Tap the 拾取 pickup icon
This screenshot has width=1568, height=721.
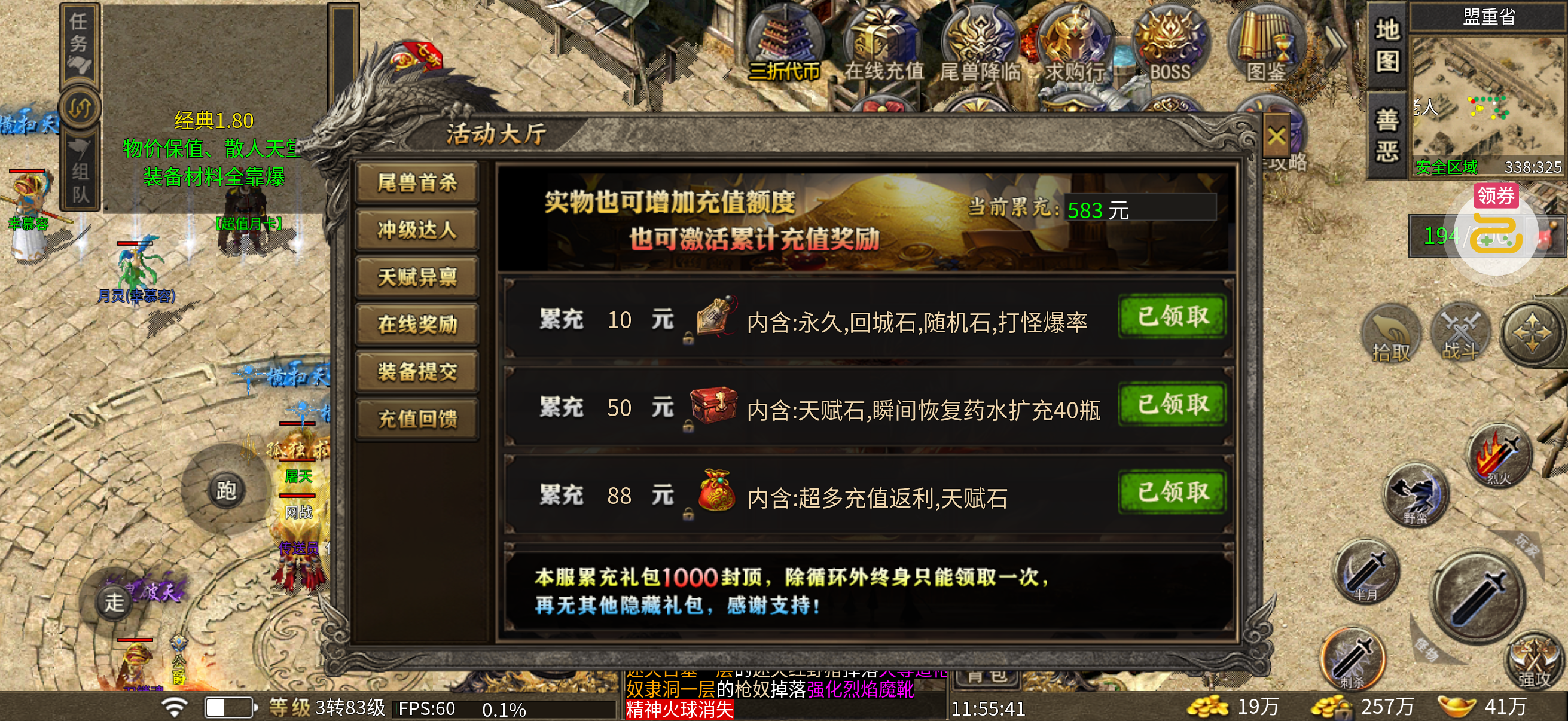click(1391, 334)
